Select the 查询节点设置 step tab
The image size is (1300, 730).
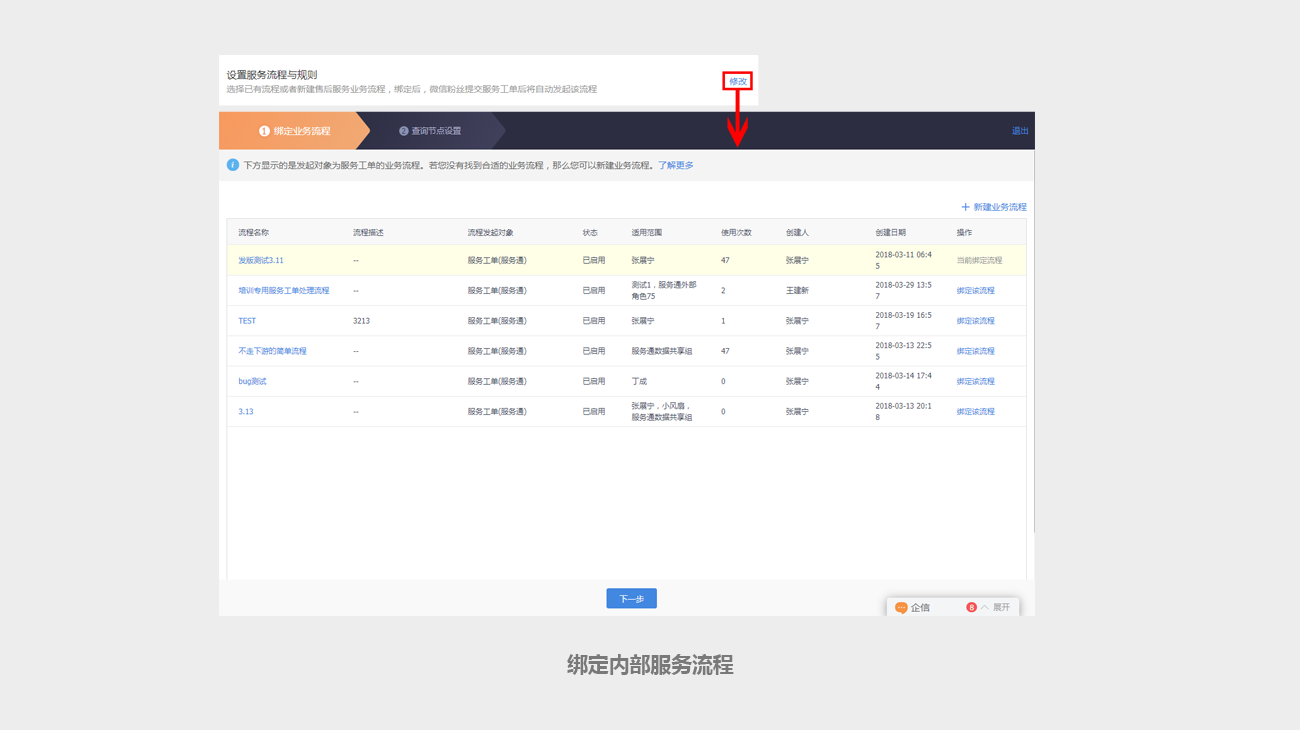coord(431,131)
